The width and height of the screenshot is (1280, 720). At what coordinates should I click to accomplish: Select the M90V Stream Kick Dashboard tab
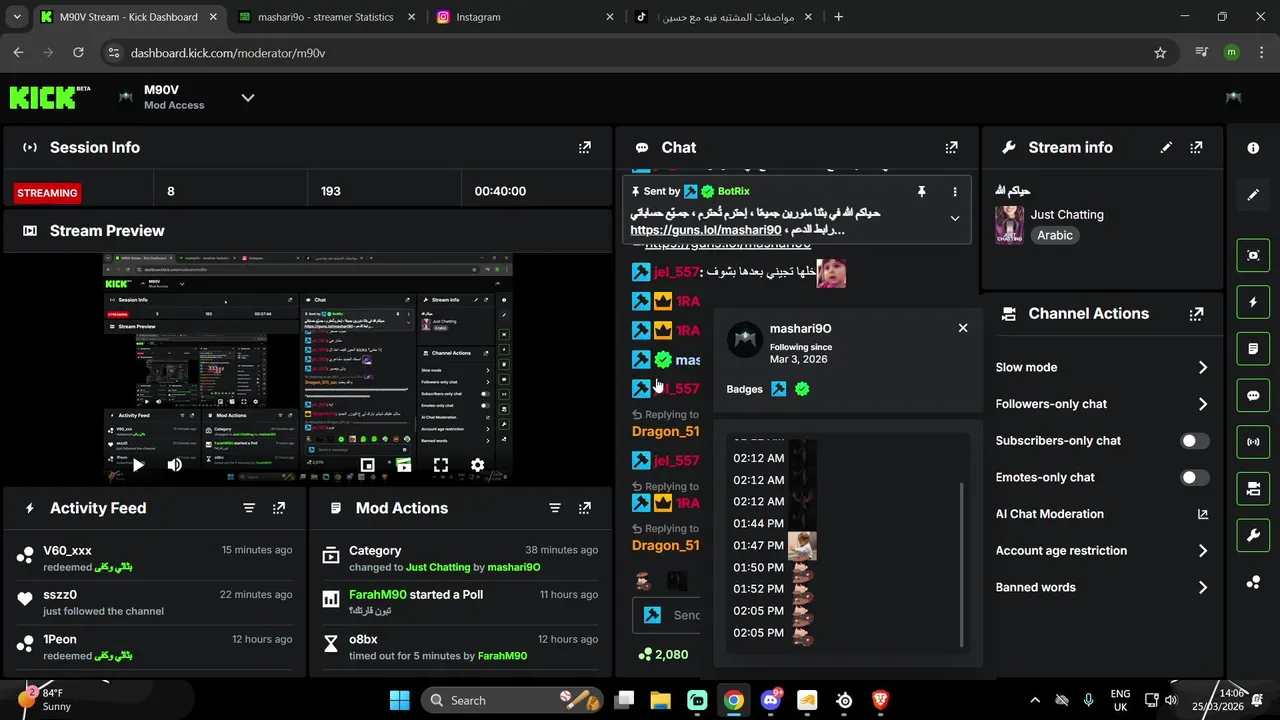click(x=128, y=17)
